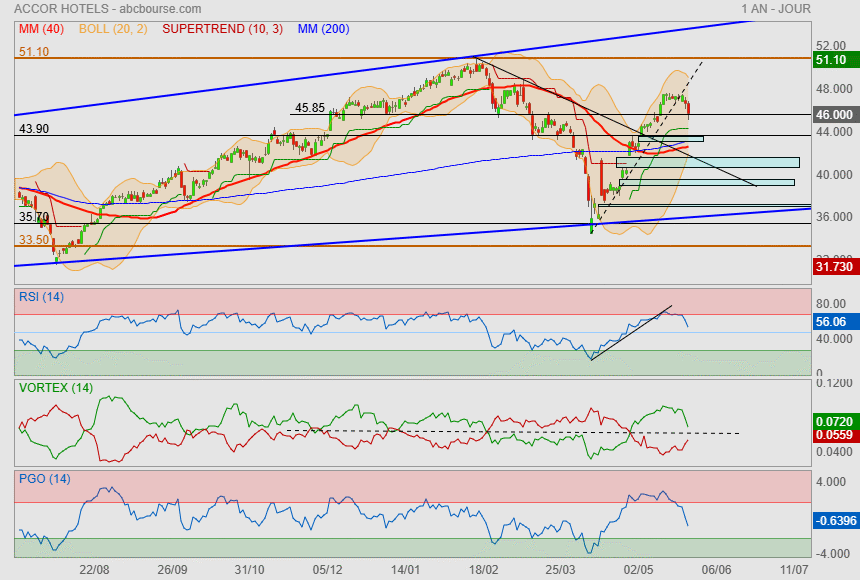Click the largest light-blue gap zone rectangle
The image size is (860, 580).
coord(708,162)
